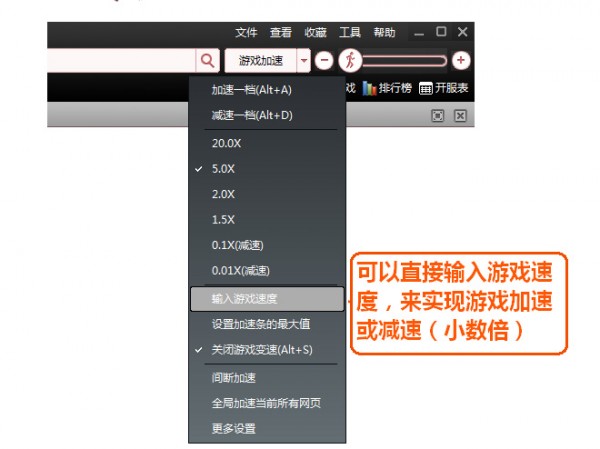Viewport: 600px width, 449px height.
Task: Click the panel fullscreen square icon
Action: 438,116
